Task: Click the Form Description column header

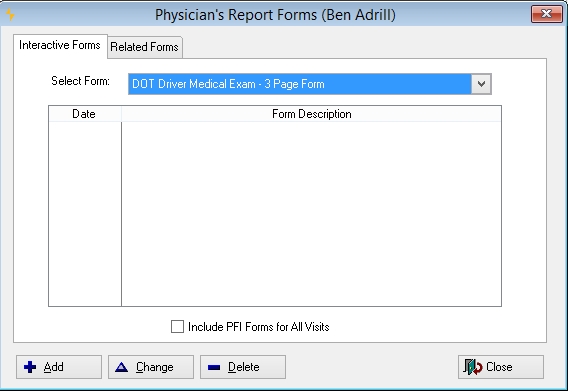Action: [x=312, y=114]
